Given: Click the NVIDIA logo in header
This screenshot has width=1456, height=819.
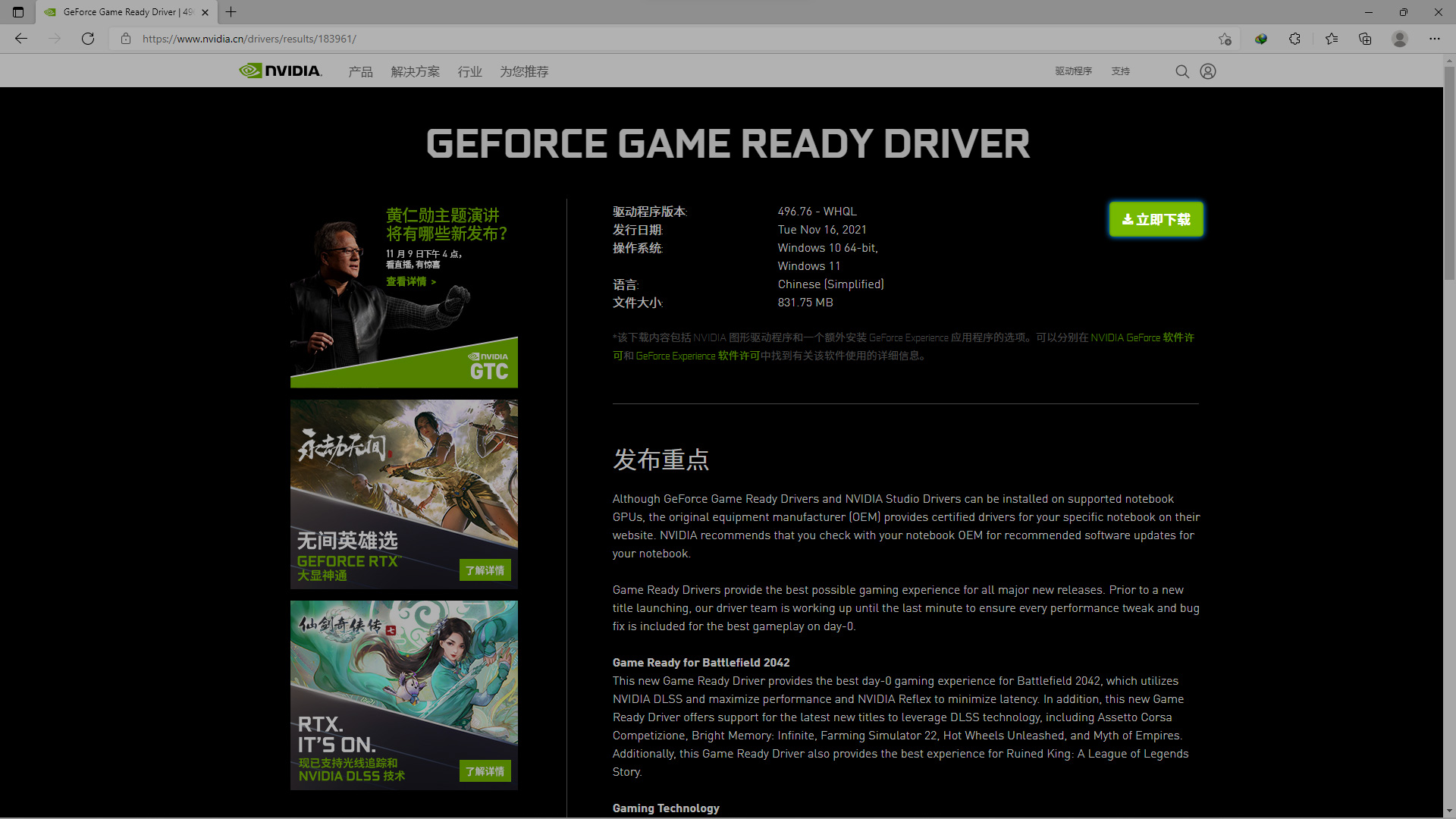Looking at the screenshot, I should tap(281, 71).
